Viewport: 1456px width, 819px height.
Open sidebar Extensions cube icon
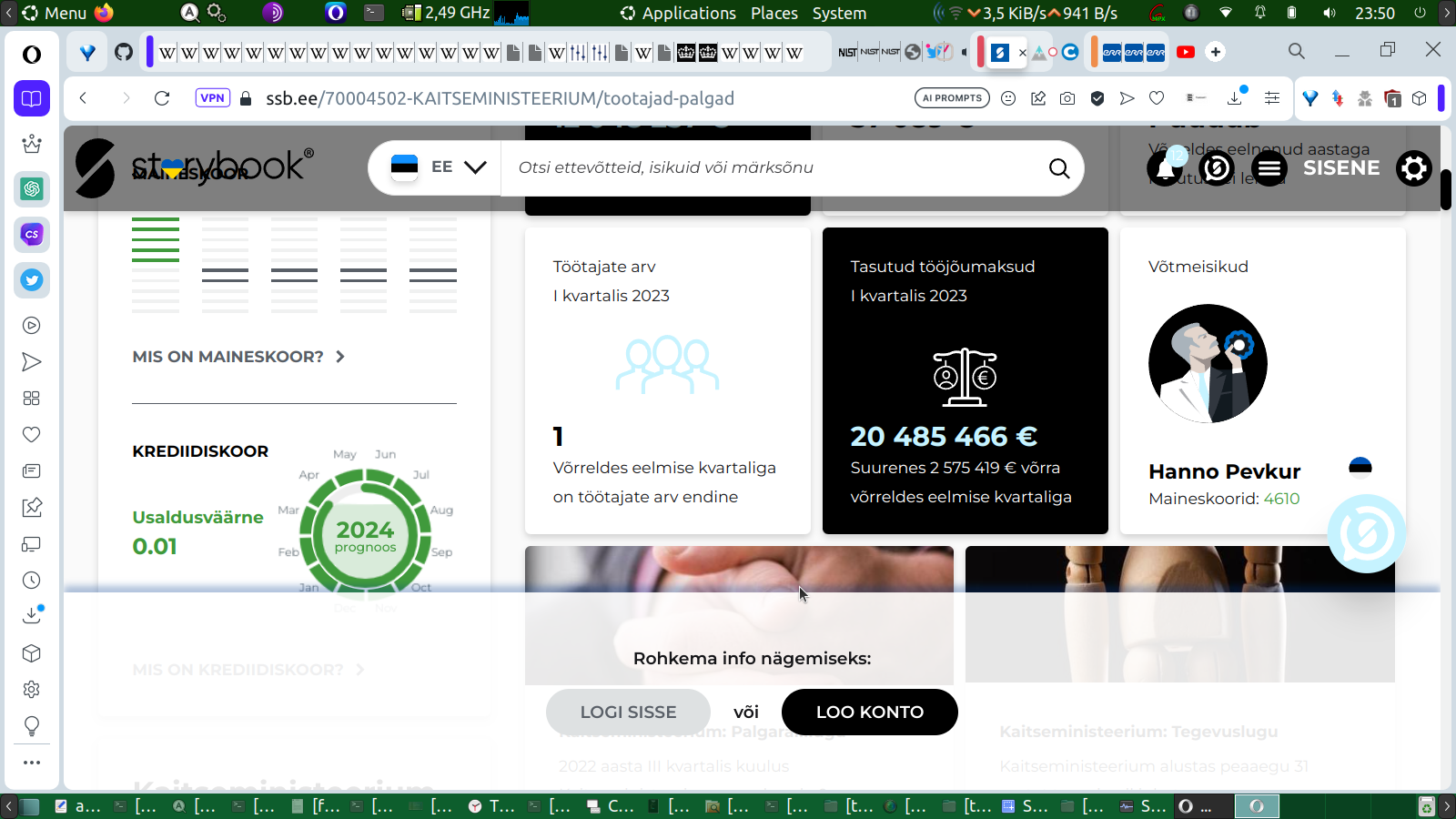tap(32, 653)
